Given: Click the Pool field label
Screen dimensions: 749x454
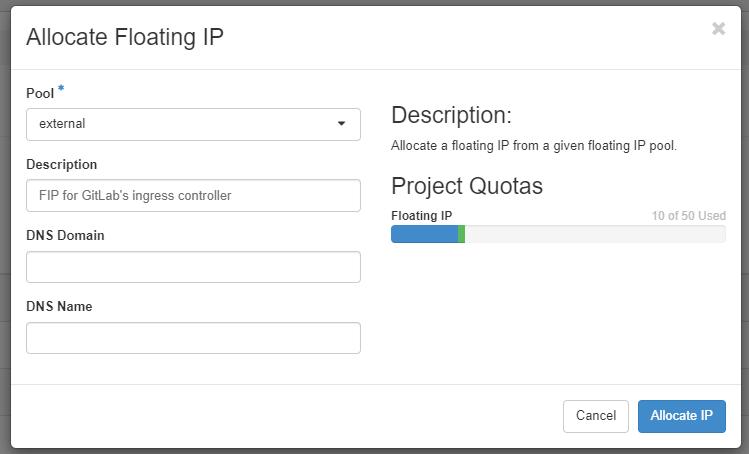Looking at the screenshot, I should click(x=40, y=93).
